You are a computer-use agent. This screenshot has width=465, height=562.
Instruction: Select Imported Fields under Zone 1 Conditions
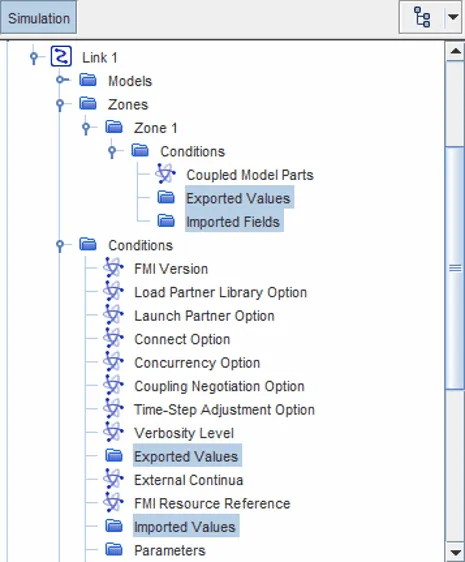click(x=233, y=222)
